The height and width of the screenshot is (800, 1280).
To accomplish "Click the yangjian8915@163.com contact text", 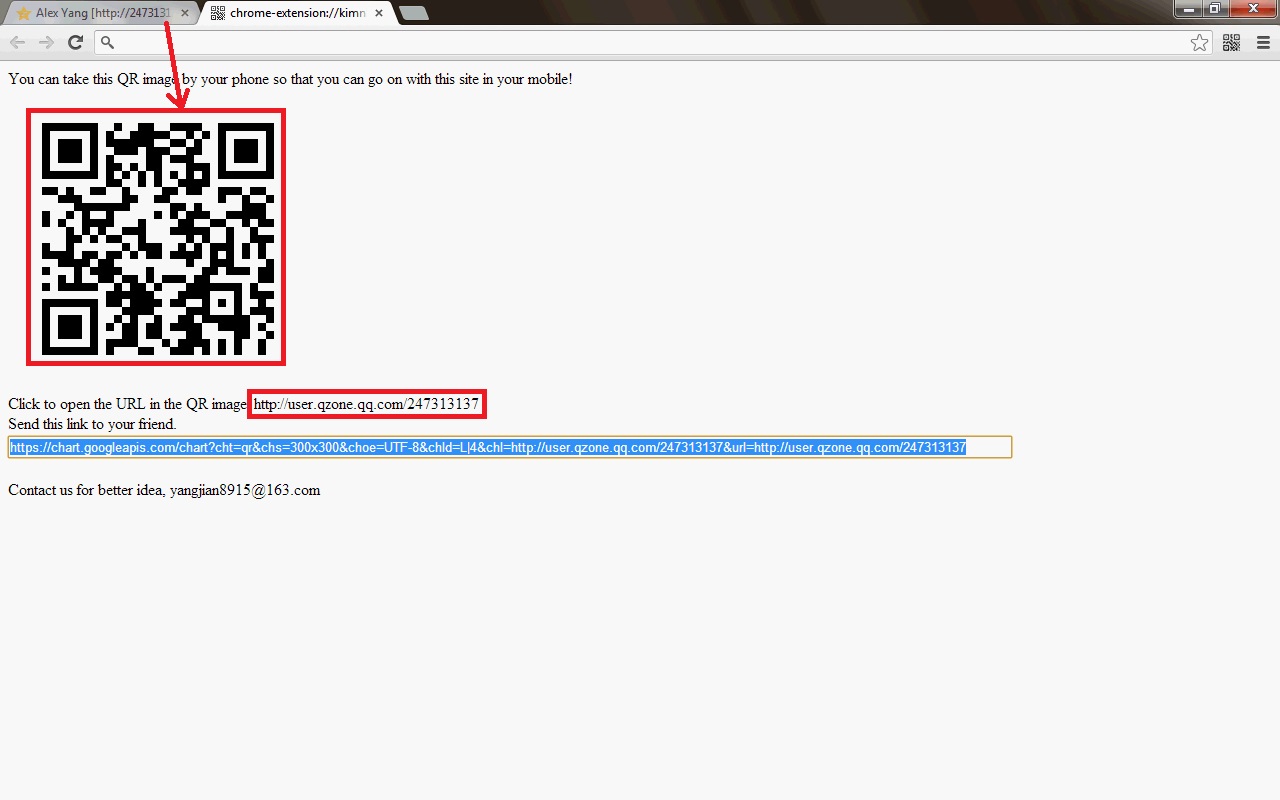I will click(x=245, y=490).
